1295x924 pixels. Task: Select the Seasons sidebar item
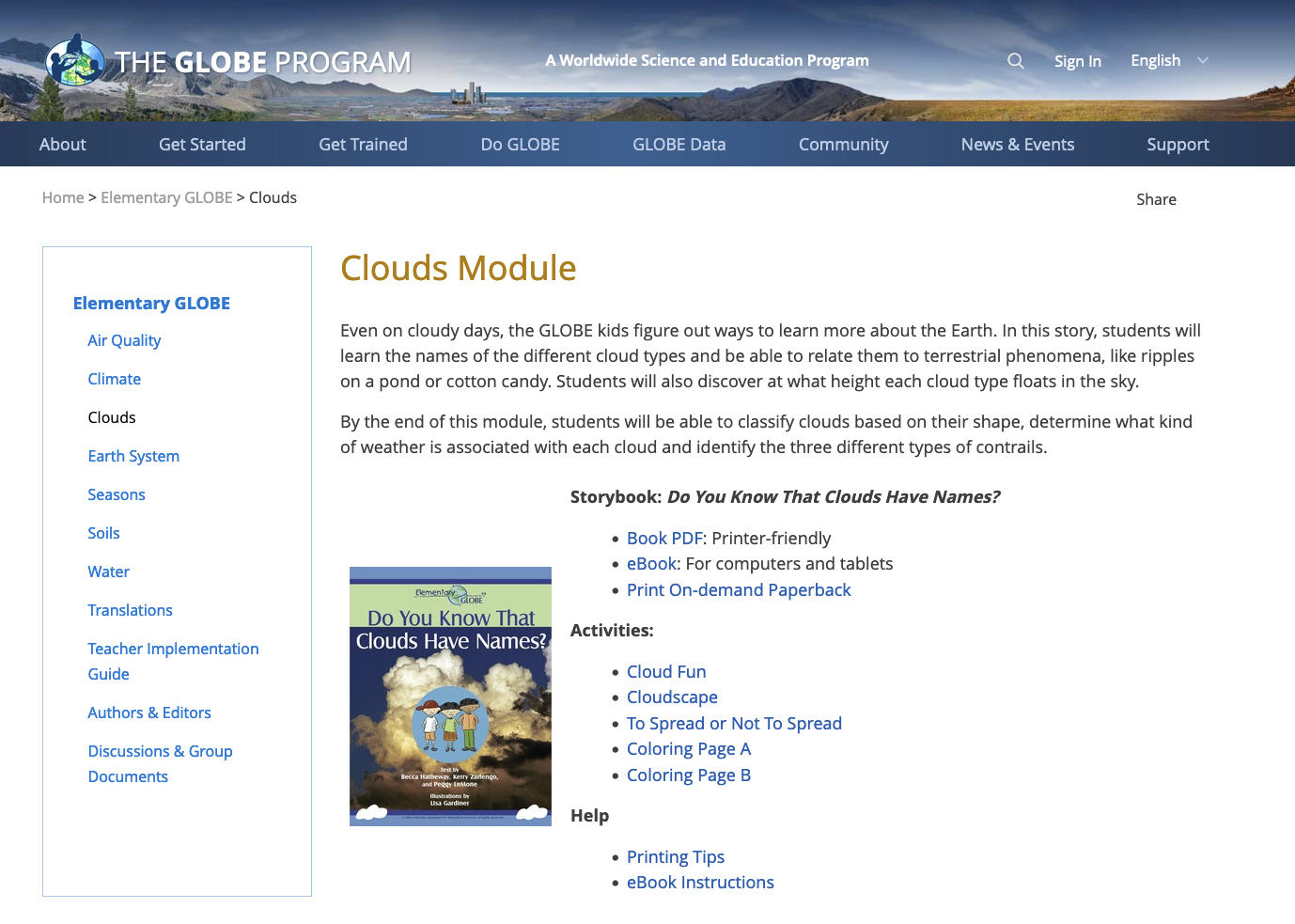pos(117,494)
